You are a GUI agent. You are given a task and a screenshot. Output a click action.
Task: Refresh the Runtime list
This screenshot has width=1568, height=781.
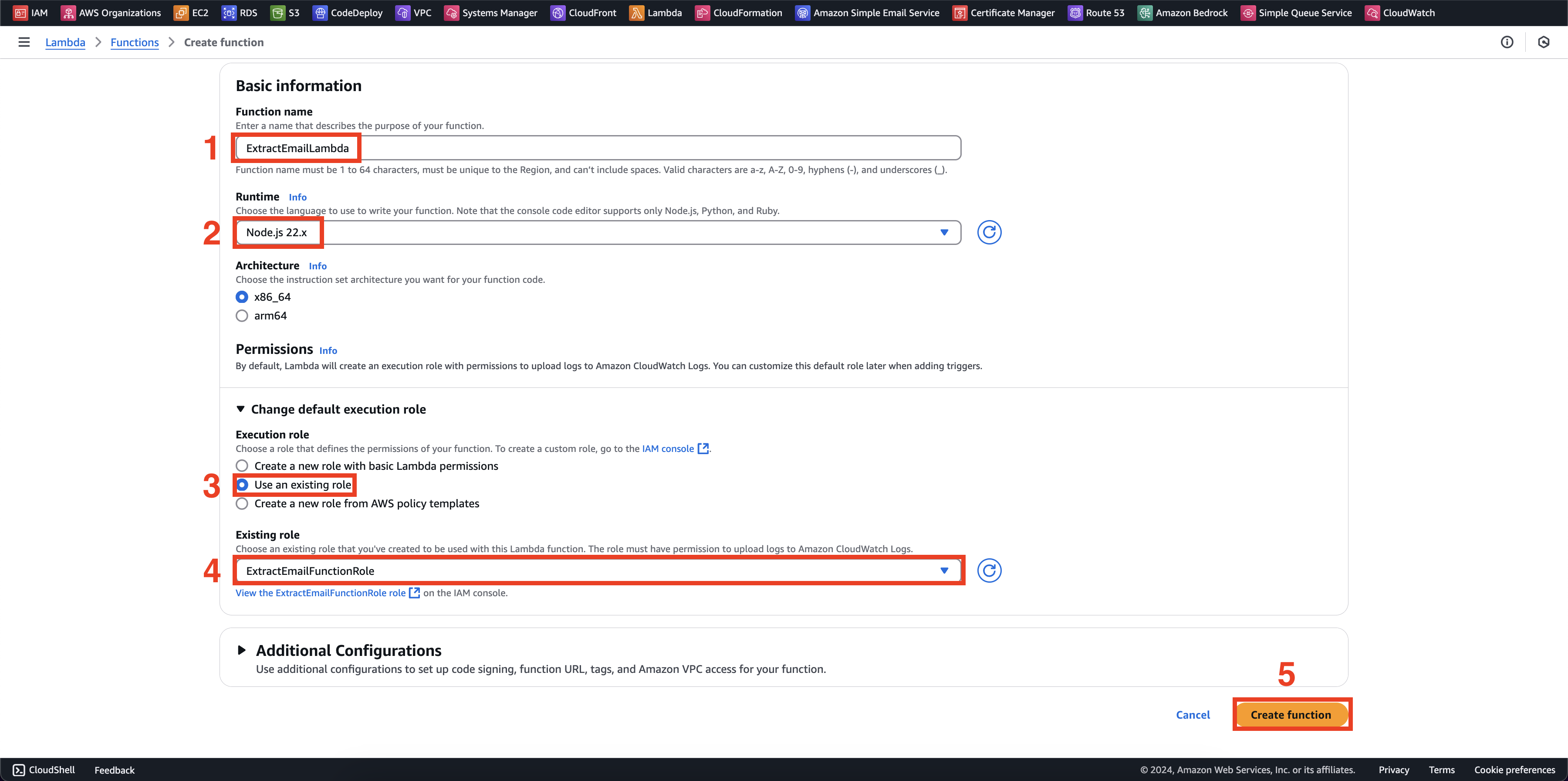[989, 232]
